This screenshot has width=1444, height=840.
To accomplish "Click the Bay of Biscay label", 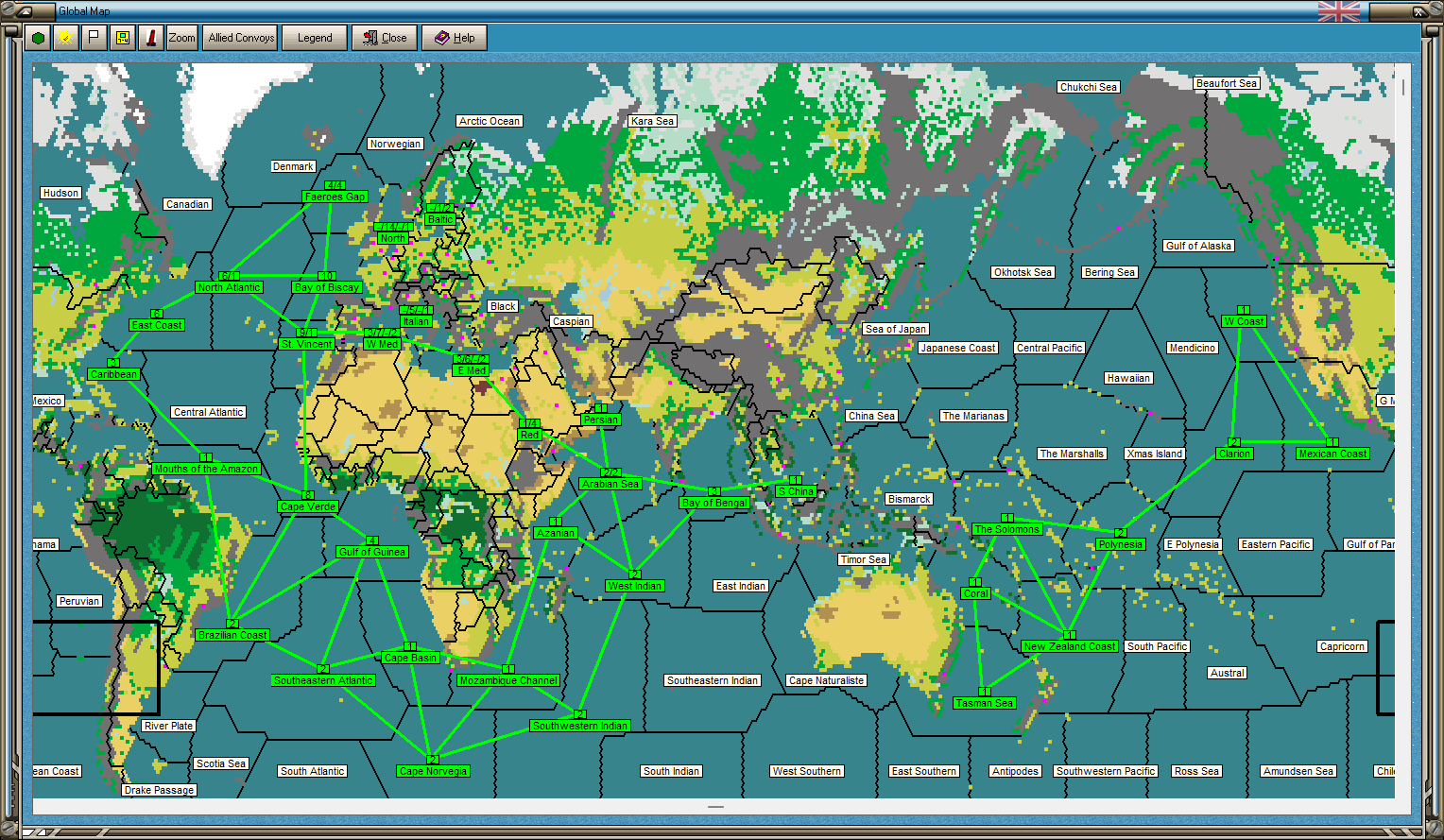I will (x=327, y=287).
